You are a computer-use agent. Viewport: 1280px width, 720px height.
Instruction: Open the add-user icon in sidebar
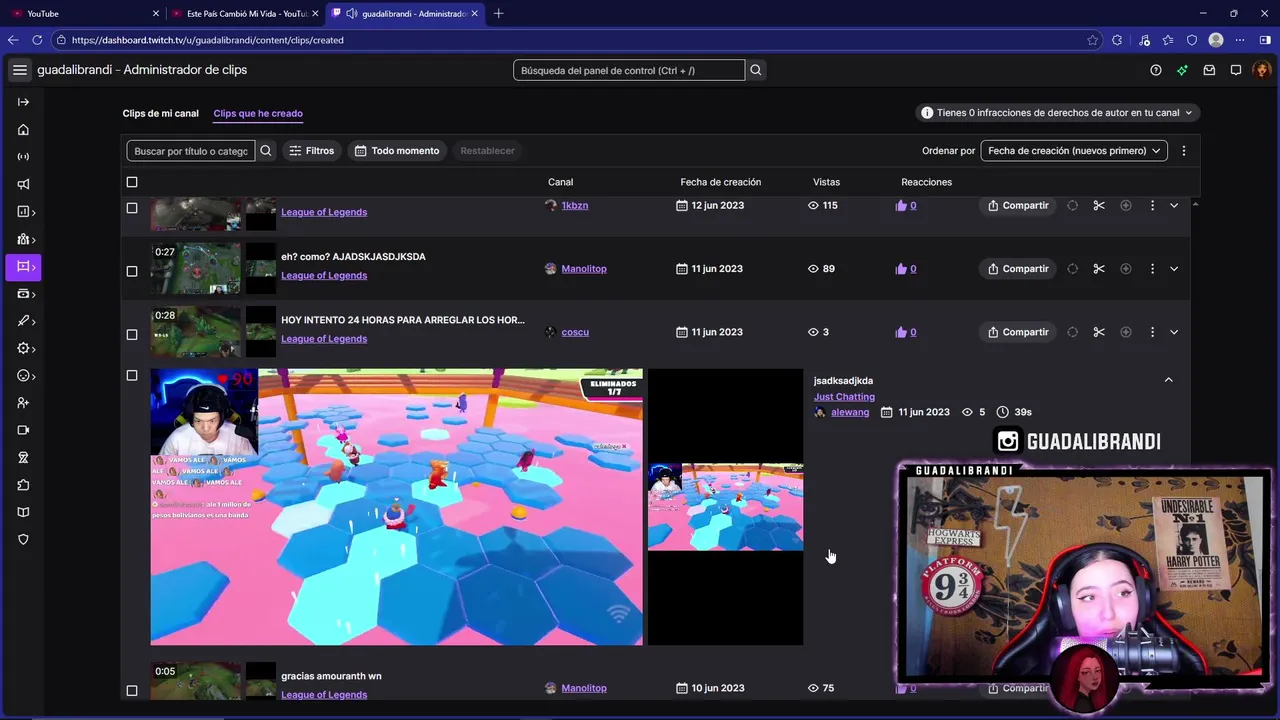[x=23, y=403]
